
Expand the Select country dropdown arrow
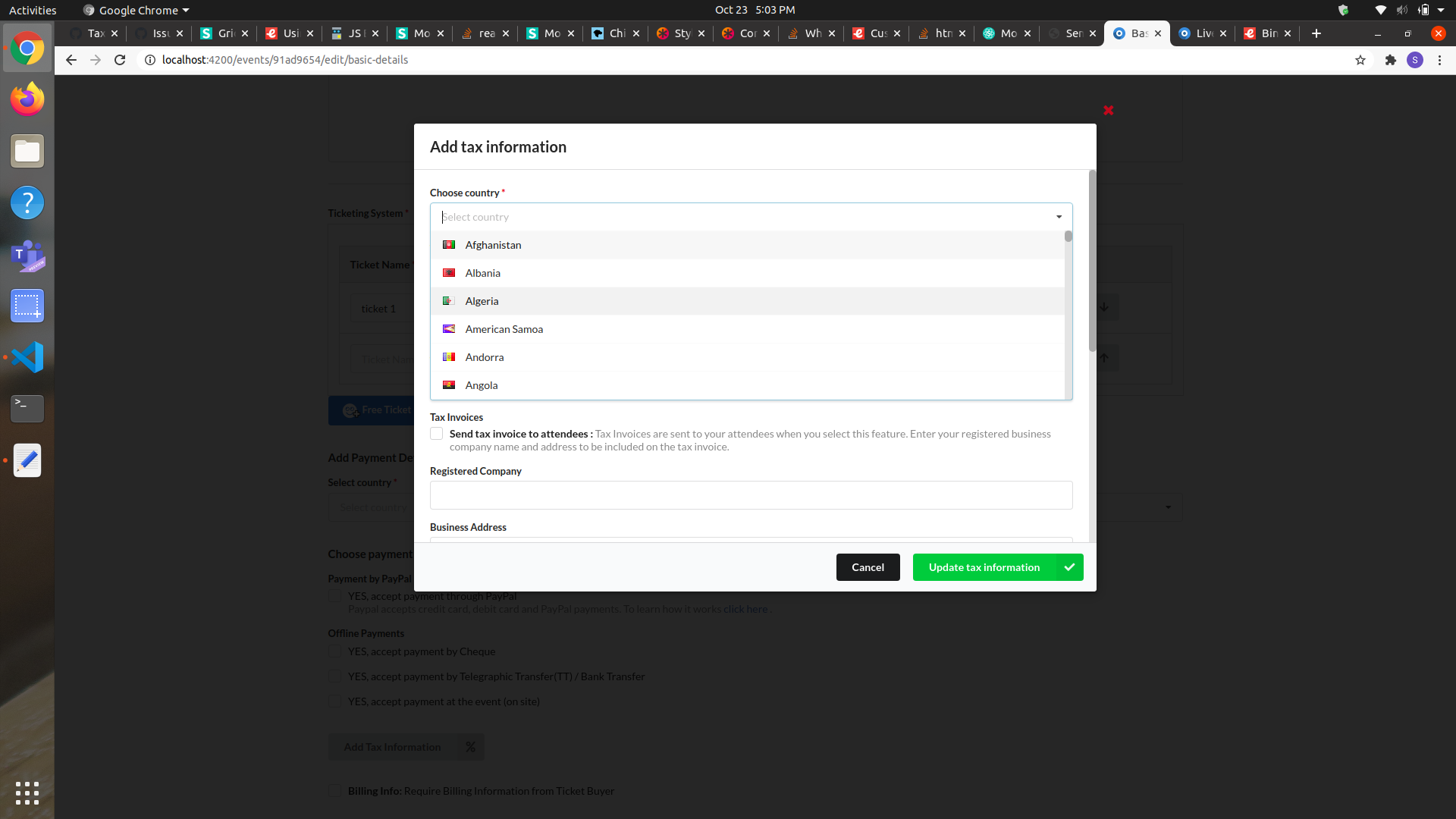pyautogui.click(x=1059, y=217)
